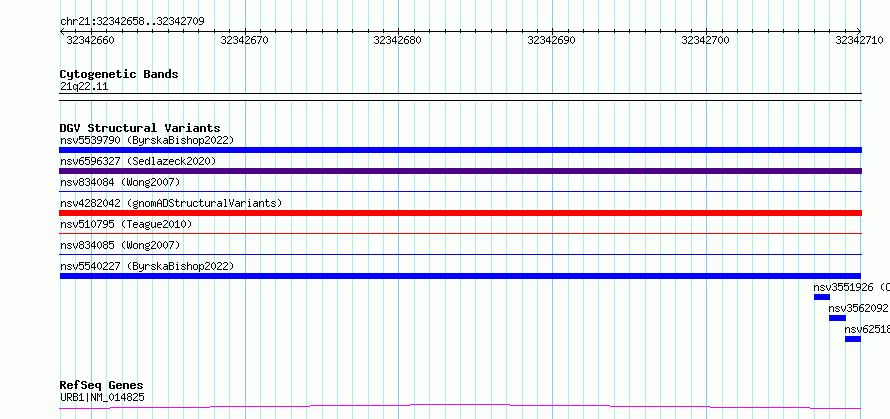
Task: Open nsv4282042 (gnomADStructuralVariants) label
Action: 171,203
